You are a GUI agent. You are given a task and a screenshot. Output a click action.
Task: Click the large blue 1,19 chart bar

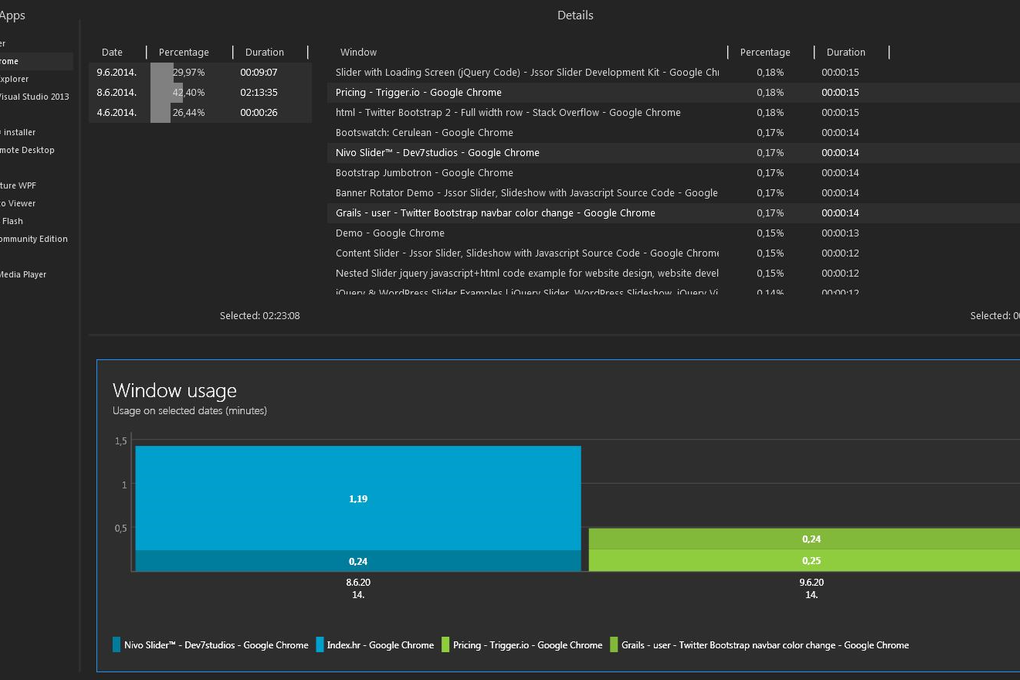358,498
